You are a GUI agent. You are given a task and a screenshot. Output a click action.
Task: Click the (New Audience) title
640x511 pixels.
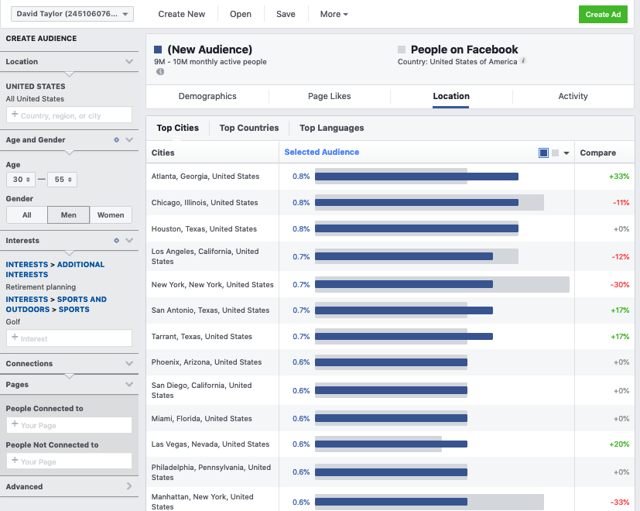click(210, 50)
